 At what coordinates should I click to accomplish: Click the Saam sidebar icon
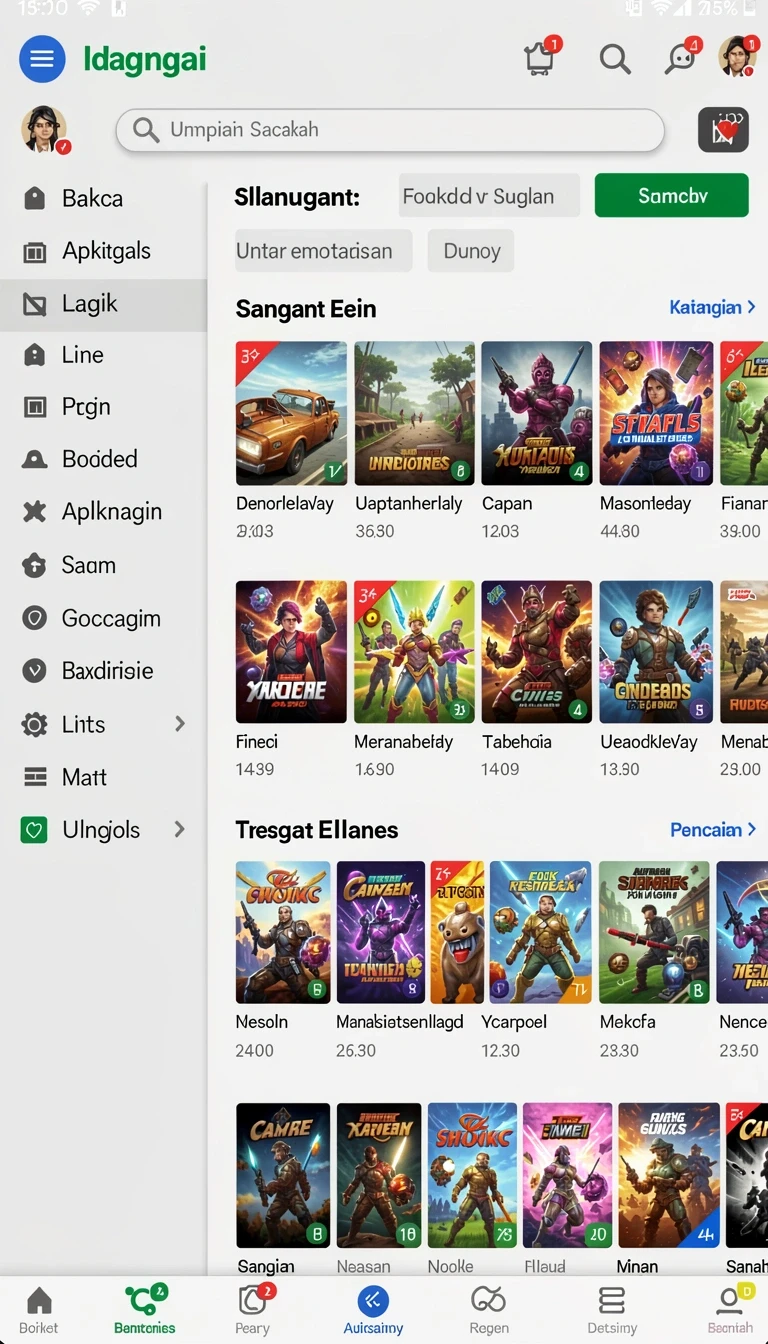point(35,565)
